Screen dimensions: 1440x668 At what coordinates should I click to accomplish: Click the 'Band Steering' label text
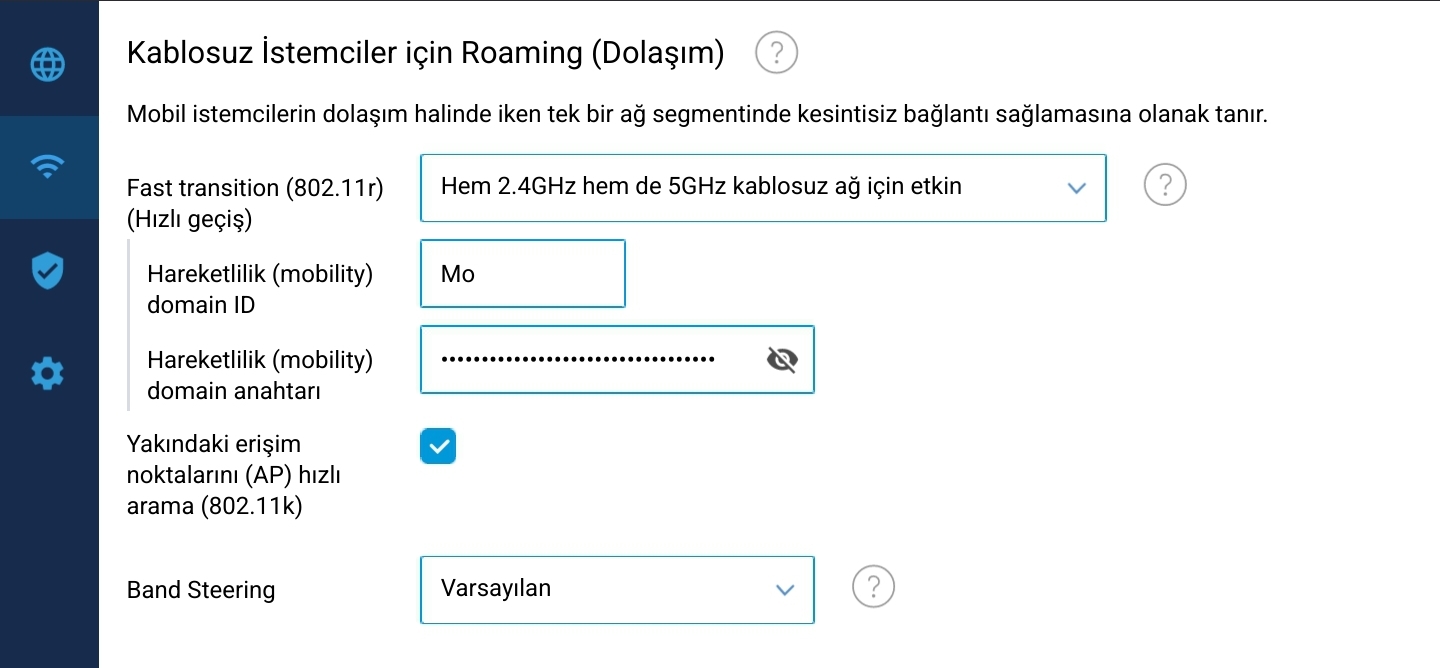coord(201,590)
